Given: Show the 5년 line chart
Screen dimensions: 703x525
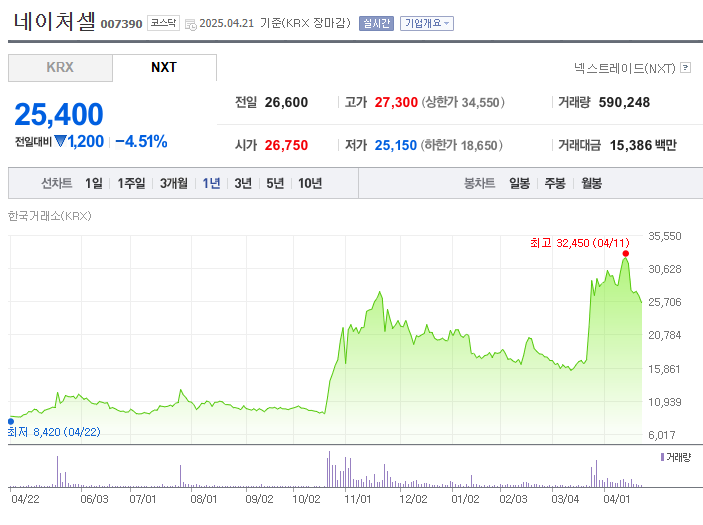Looking at the screenshot, I should coord(275,183).
